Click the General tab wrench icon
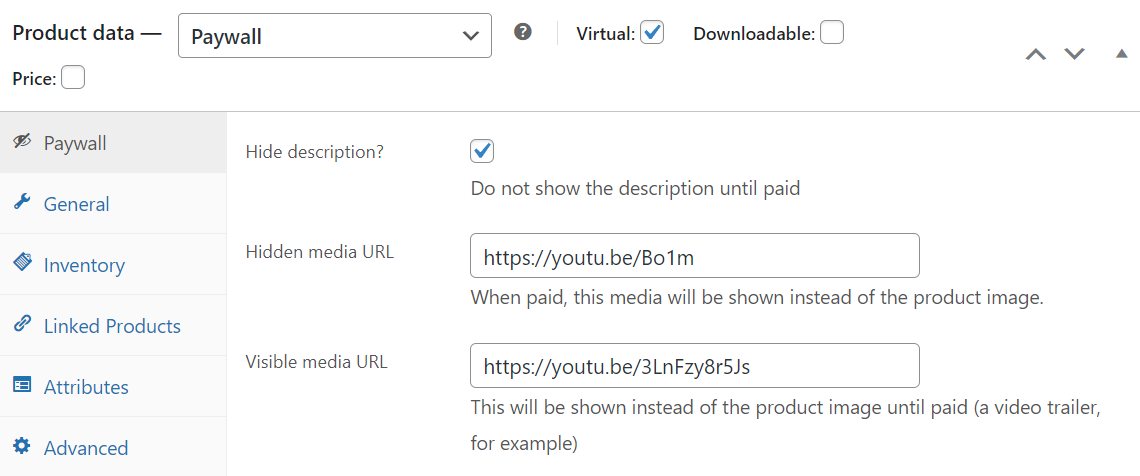 pos(22,203)
